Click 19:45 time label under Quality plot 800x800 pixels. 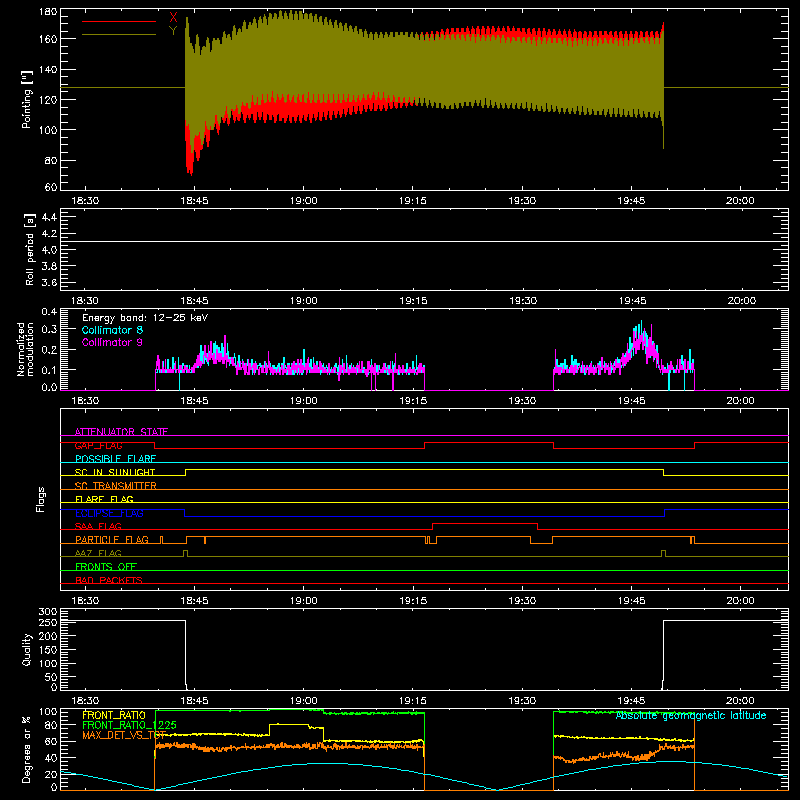coord(632,701)
